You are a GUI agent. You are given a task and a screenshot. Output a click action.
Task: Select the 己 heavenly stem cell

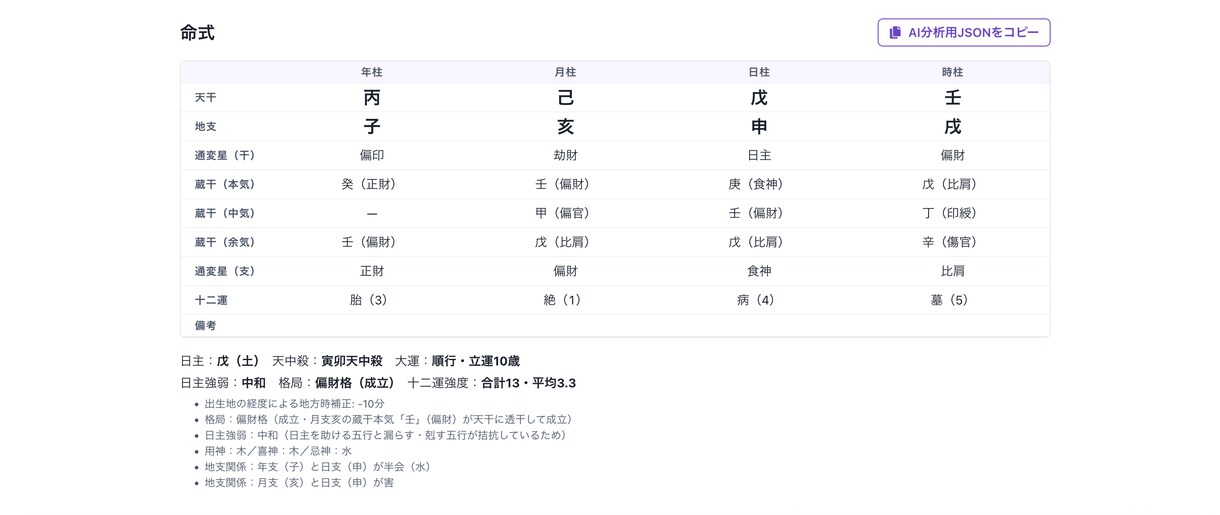[x=566, y=98]
